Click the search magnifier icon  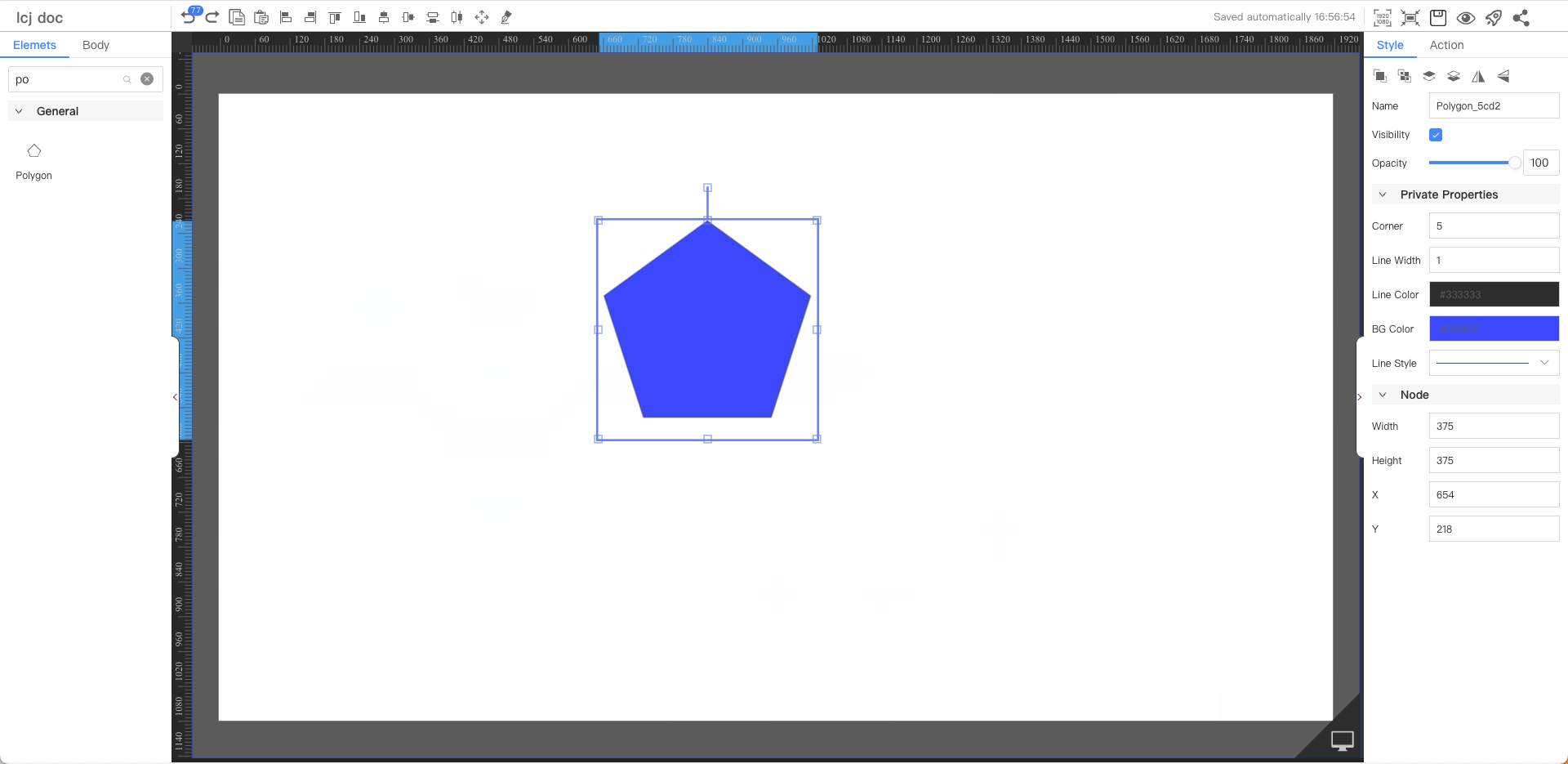(127, 79)
